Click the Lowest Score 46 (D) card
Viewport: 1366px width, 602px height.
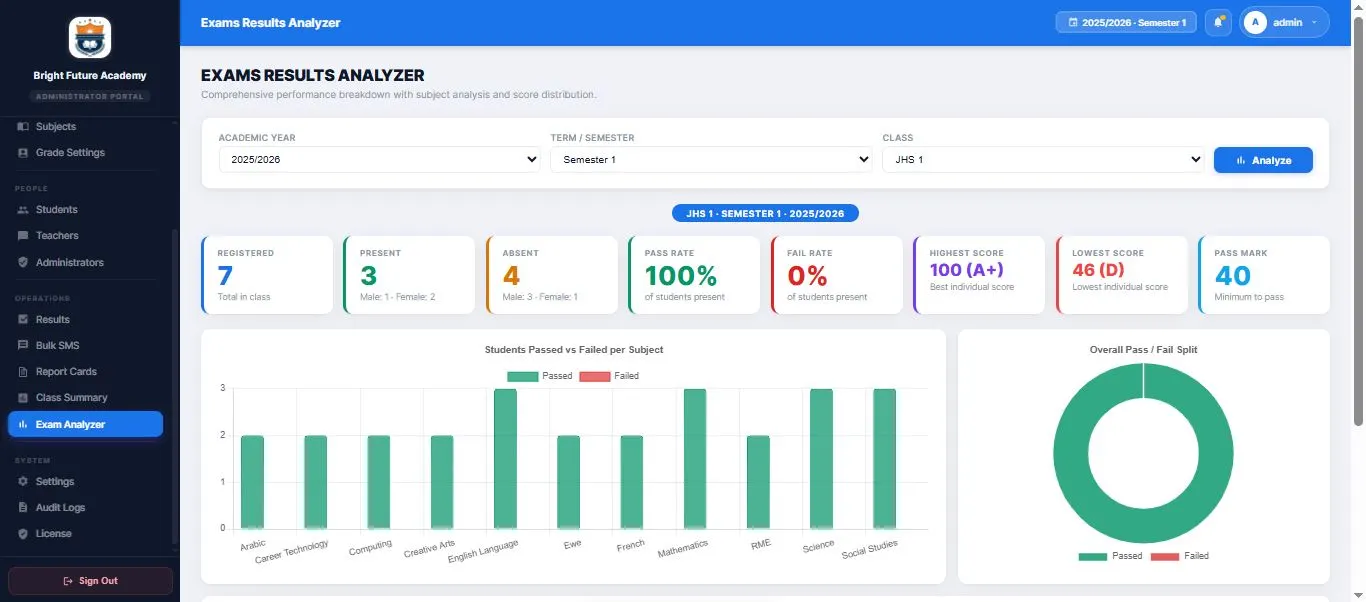(x=1122, y=275)
